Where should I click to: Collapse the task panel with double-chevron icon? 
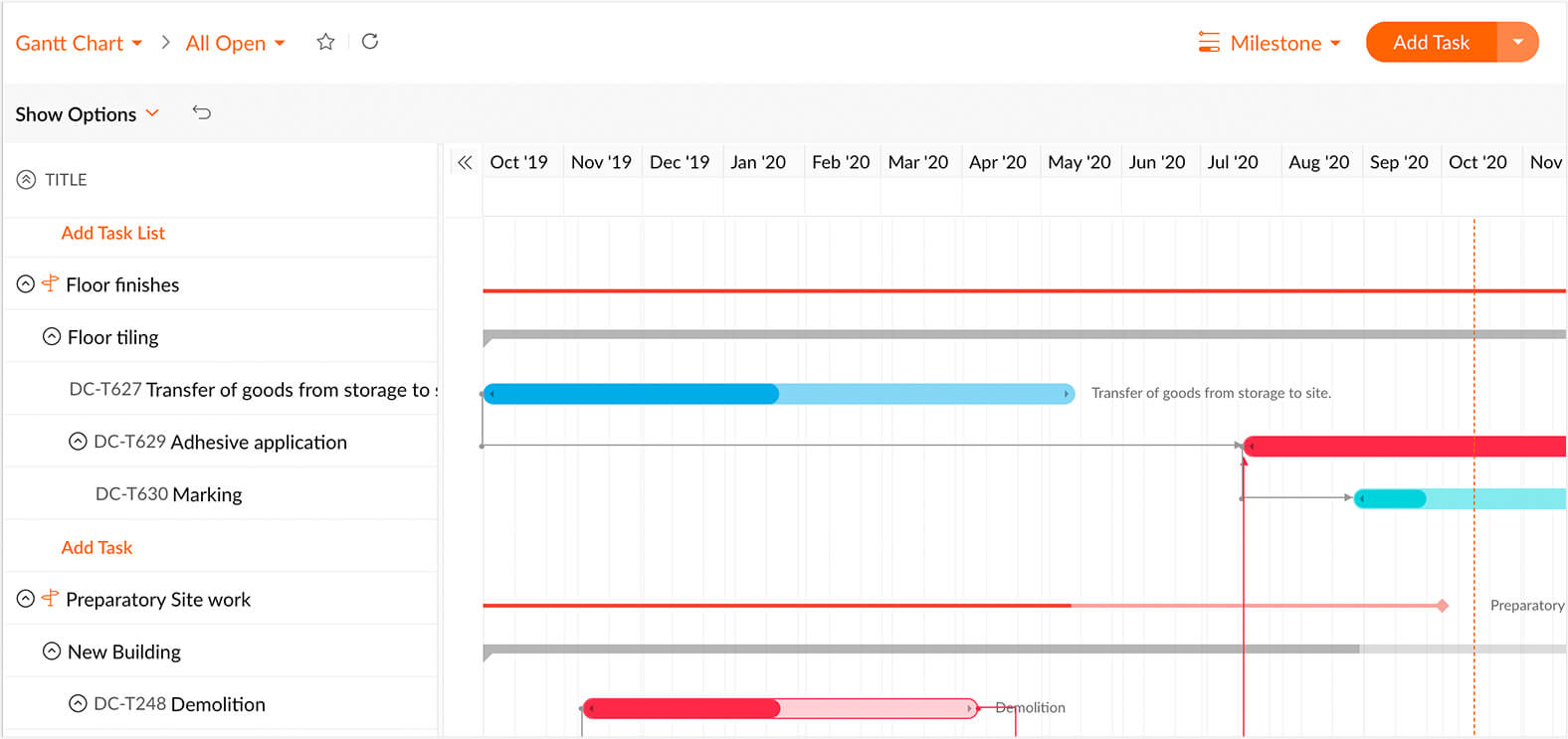pos(465,162)
